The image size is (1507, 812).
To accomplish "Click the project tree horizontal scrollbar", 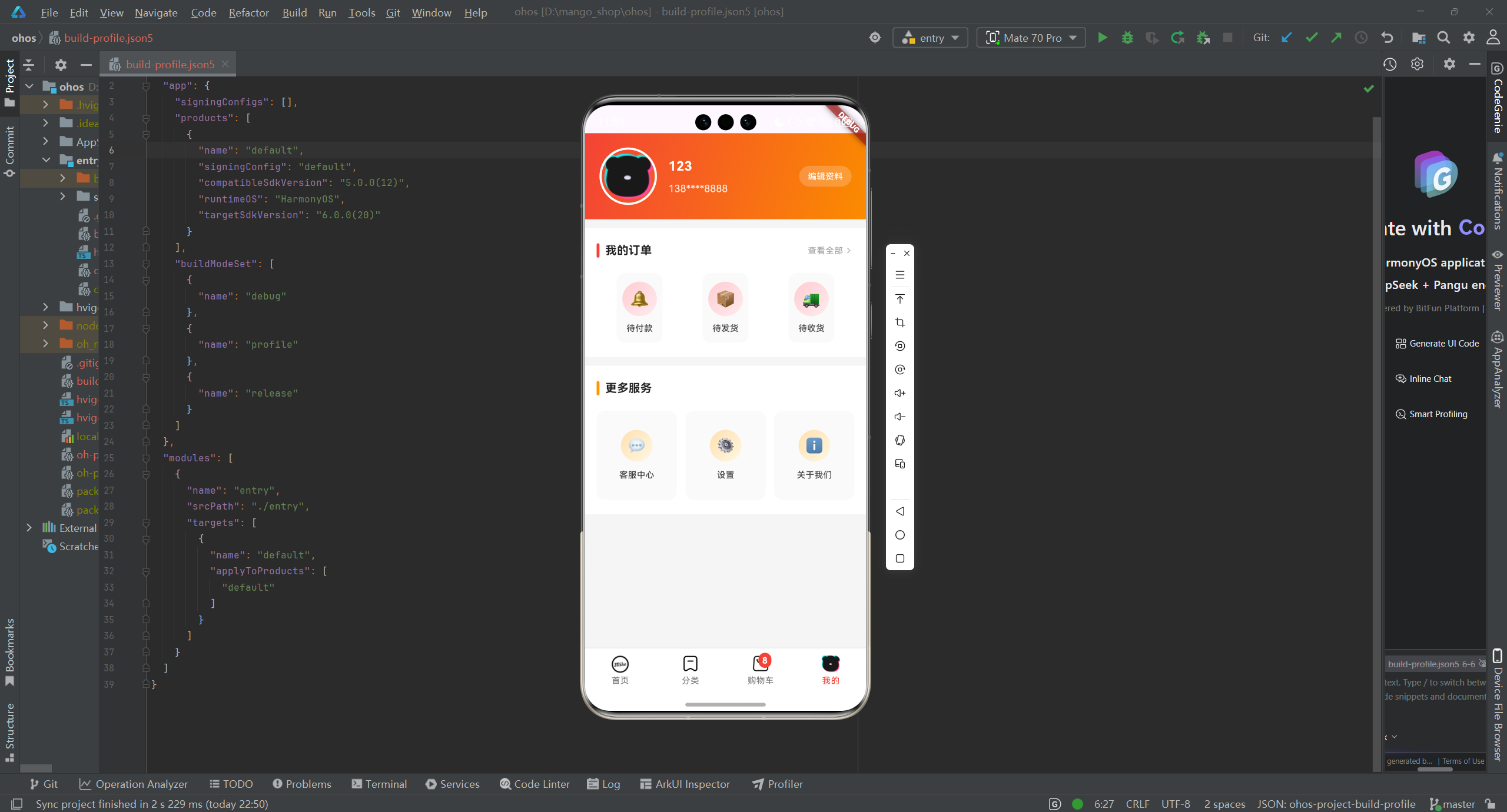I will click(36, 768).
